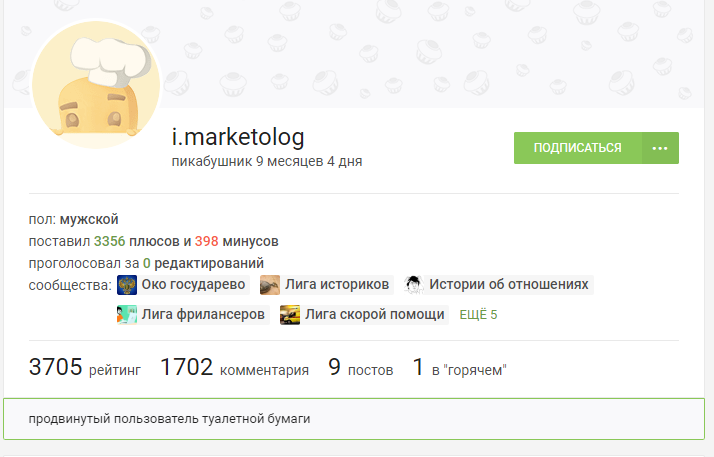Show the 1702 комментария list

tap(234, 369)
